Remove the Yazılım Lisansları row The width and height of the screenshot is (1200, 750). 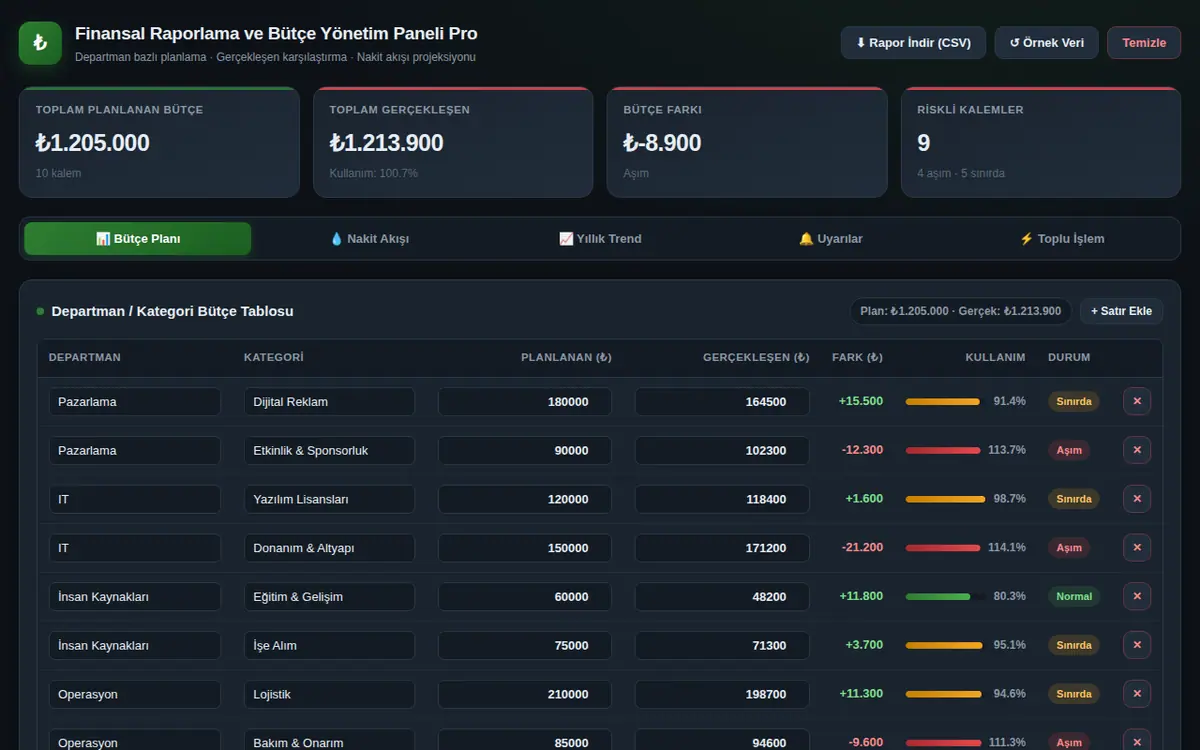1137,499
